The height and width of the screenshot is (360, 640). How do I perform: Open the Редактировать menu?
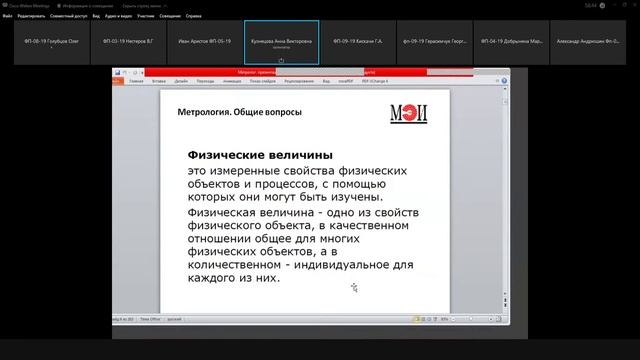tap(31, 16)
